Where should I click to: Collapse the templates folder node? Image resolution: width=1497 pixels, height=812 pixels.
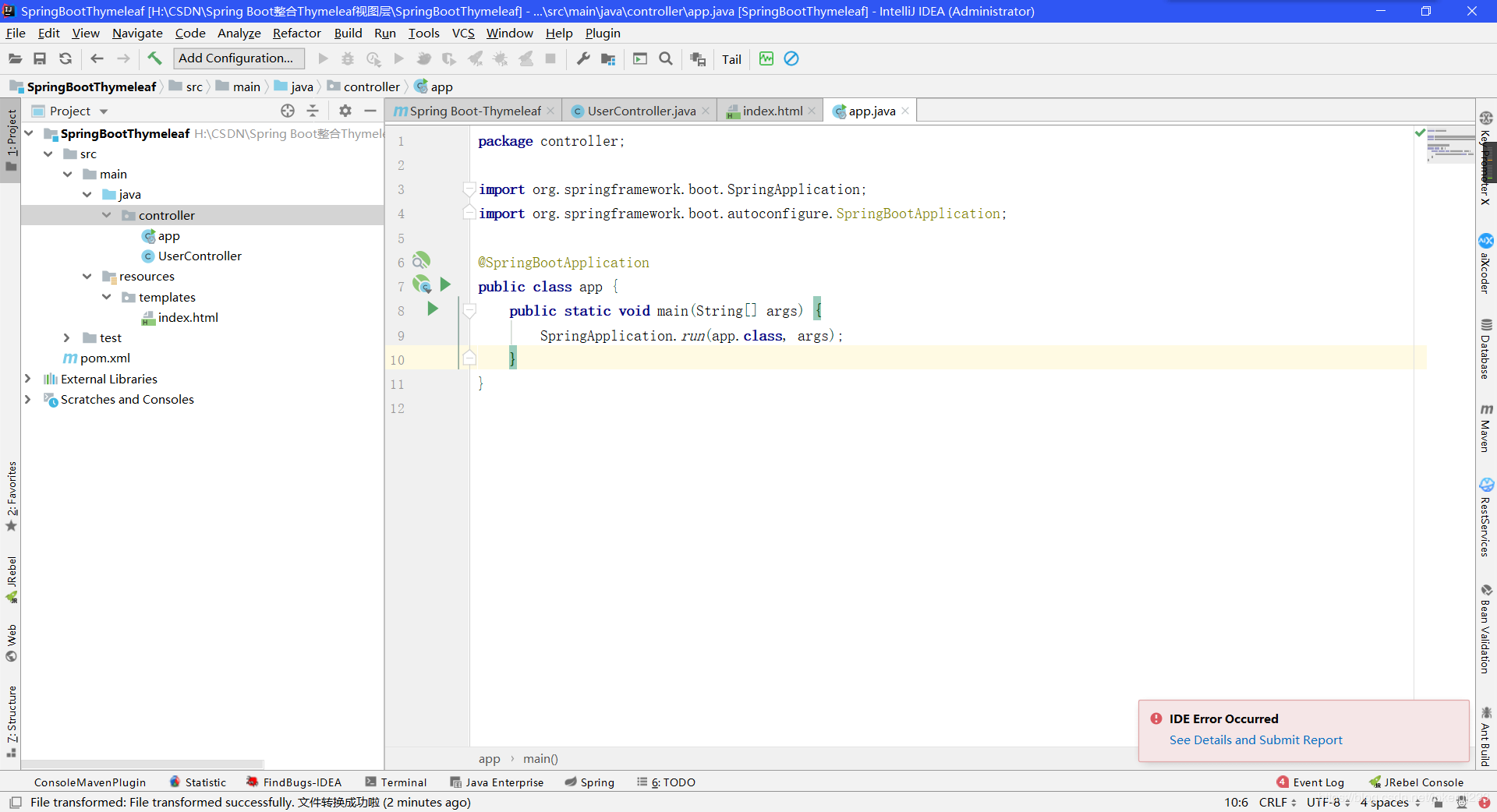(x=107, y=297)
